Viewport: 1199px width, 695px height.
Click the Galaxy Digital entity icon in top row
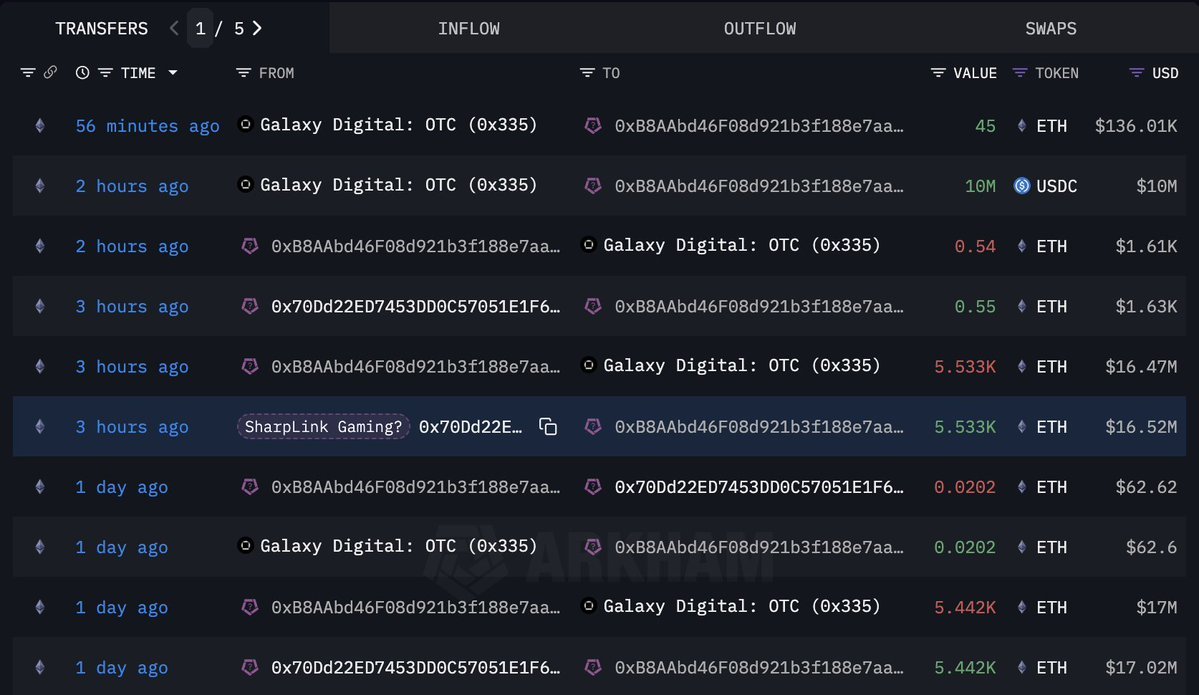[x=245, y=125]
